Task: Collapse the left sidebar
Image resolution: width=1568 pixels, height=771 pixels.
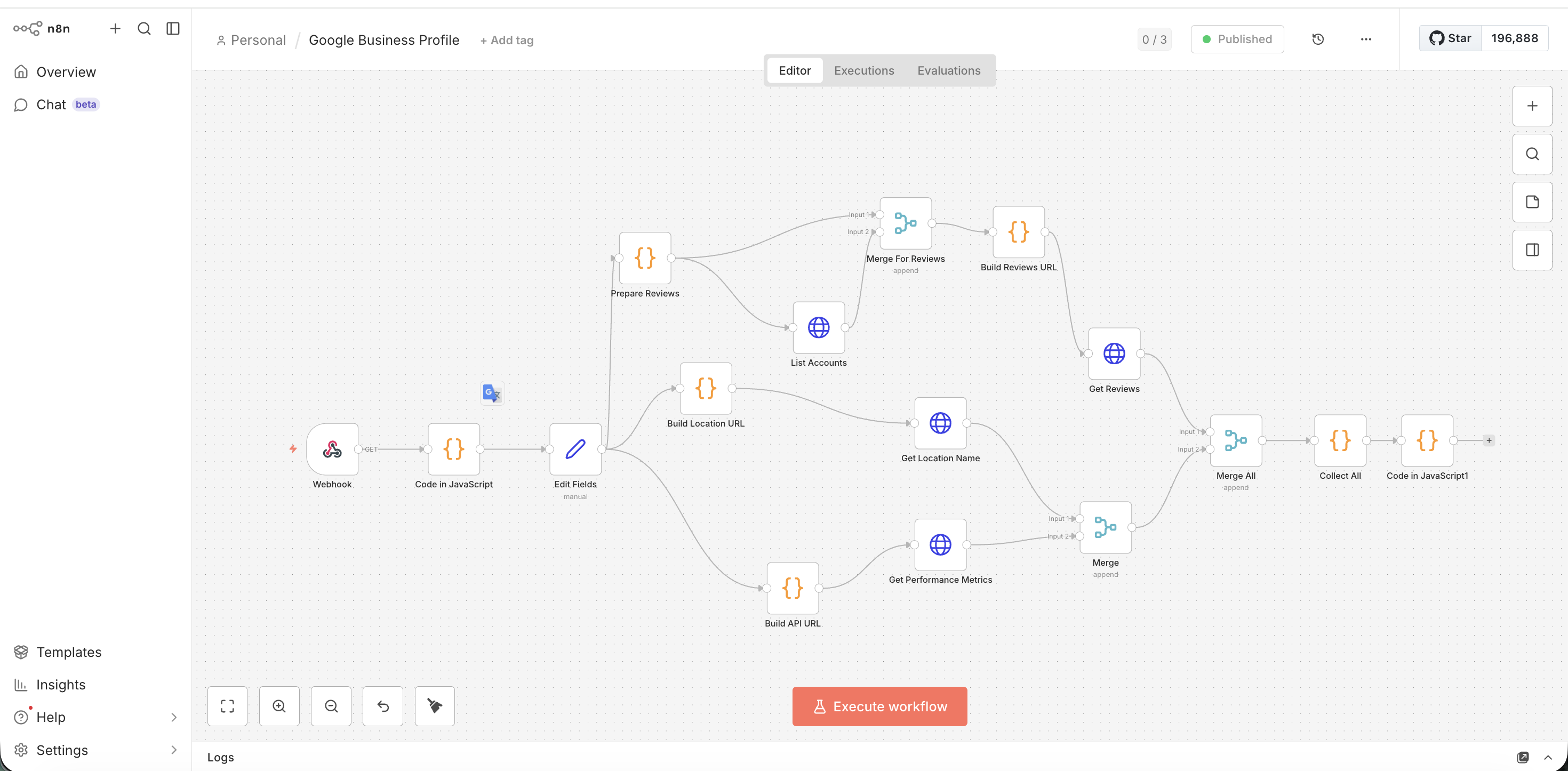Action: (173, 29)
